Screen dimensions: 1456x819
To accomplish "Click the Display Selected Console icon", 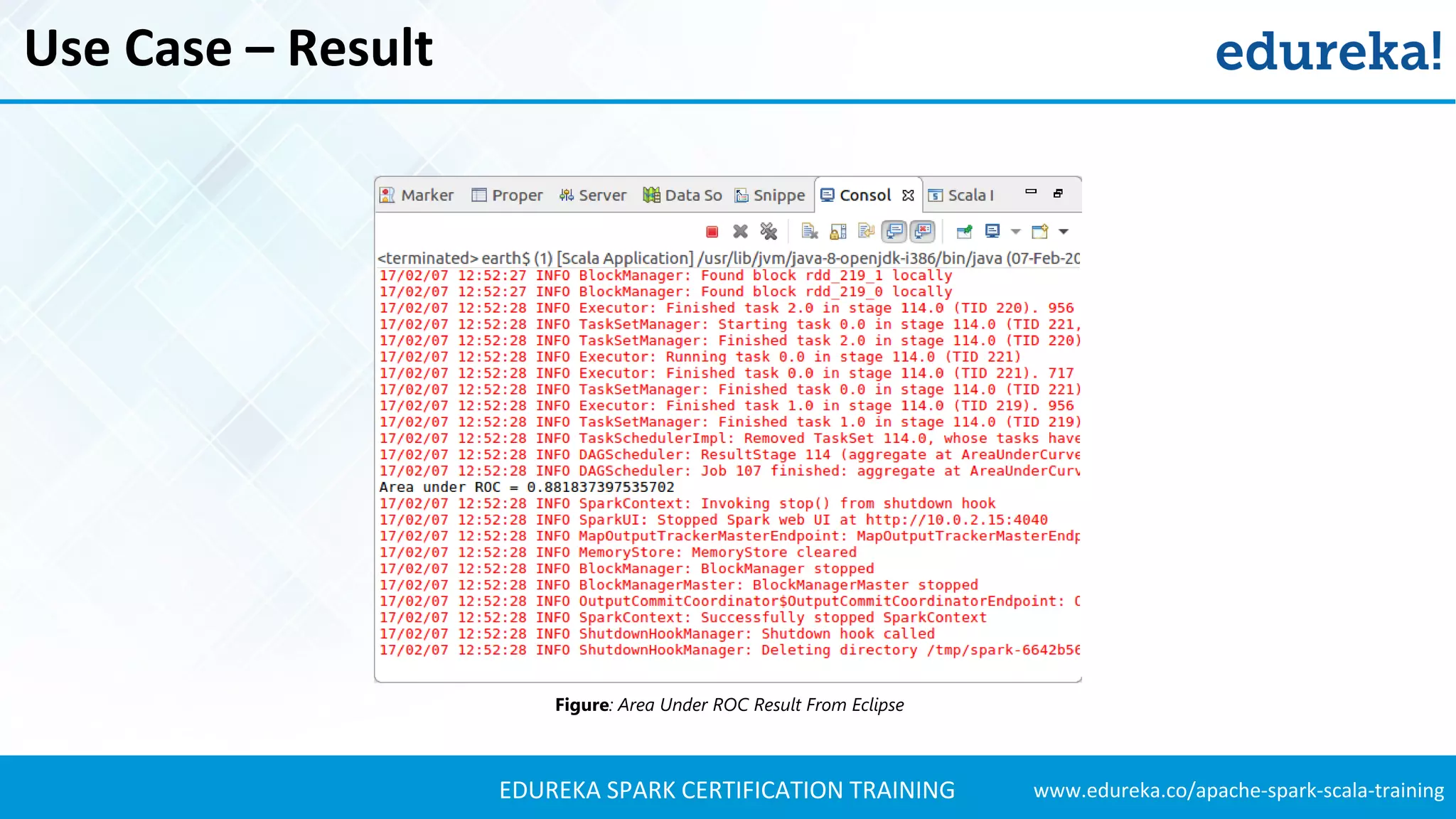I will click(992, 232).
